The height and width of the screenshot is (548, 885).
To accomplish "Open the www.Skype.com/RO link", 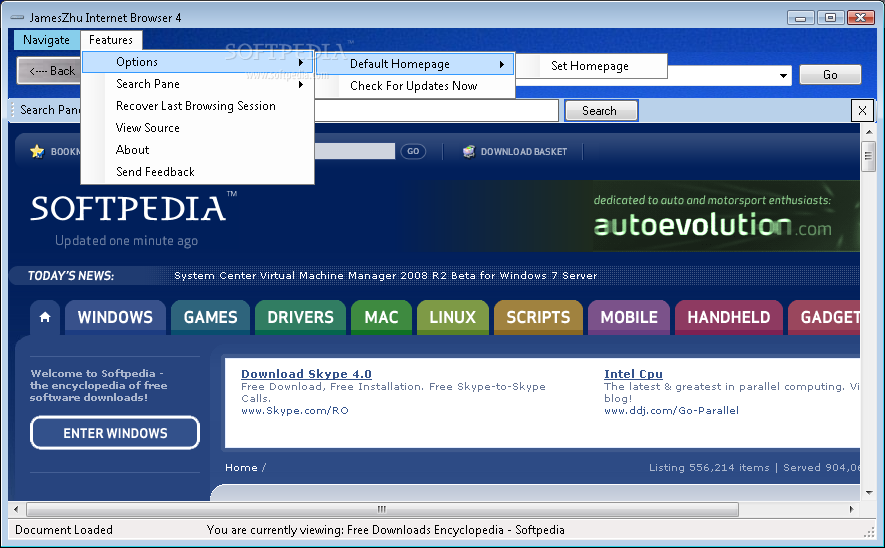I will [x=295, y=410].
